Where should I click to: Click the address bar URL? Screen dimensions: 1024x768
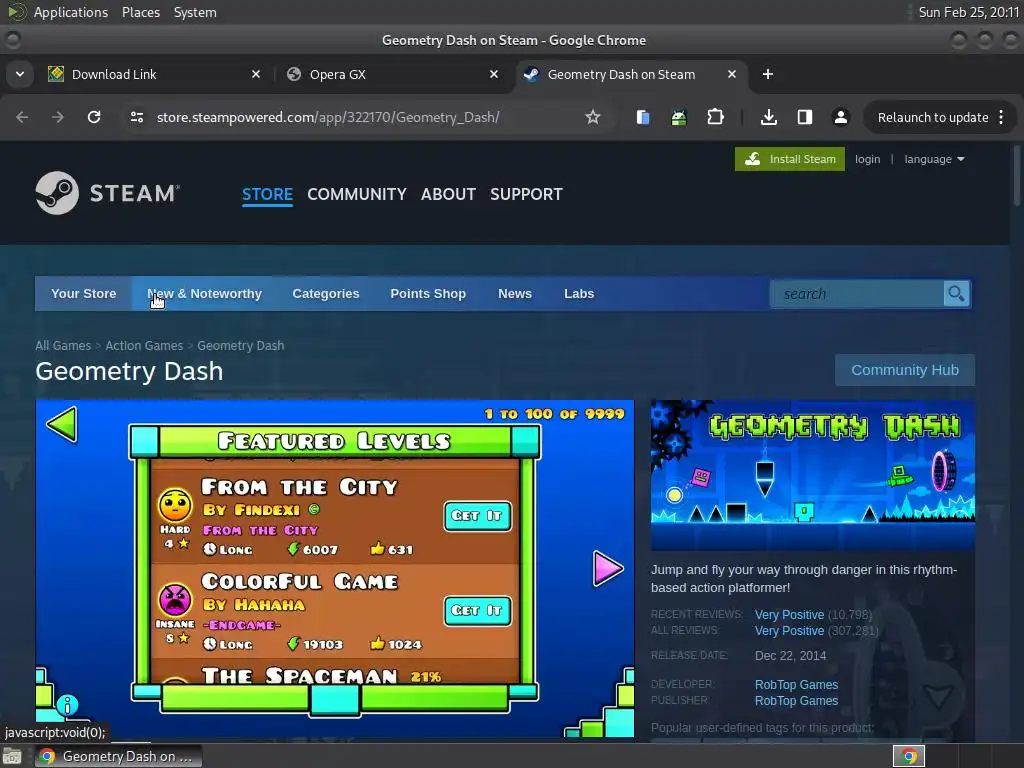pos(328,117)
